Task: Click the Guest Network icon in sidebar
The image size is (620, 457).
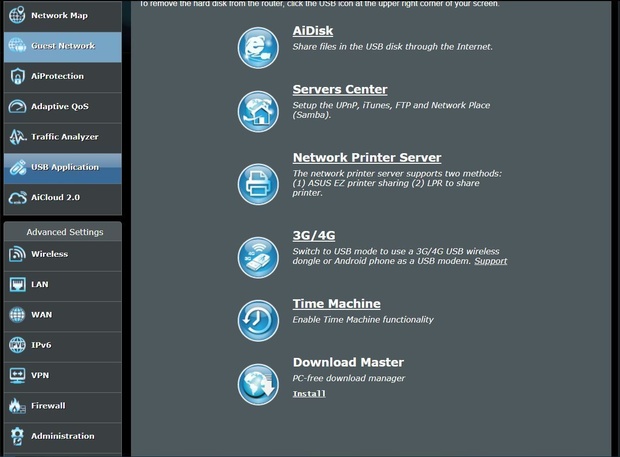Action: coord(17,46)
